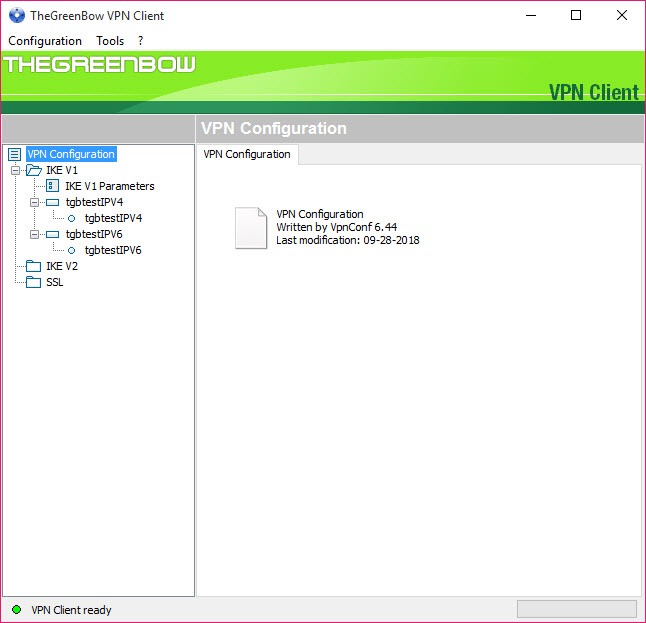Click the blank document icon in details pane

pyautogui.click(x=251, y=228)
